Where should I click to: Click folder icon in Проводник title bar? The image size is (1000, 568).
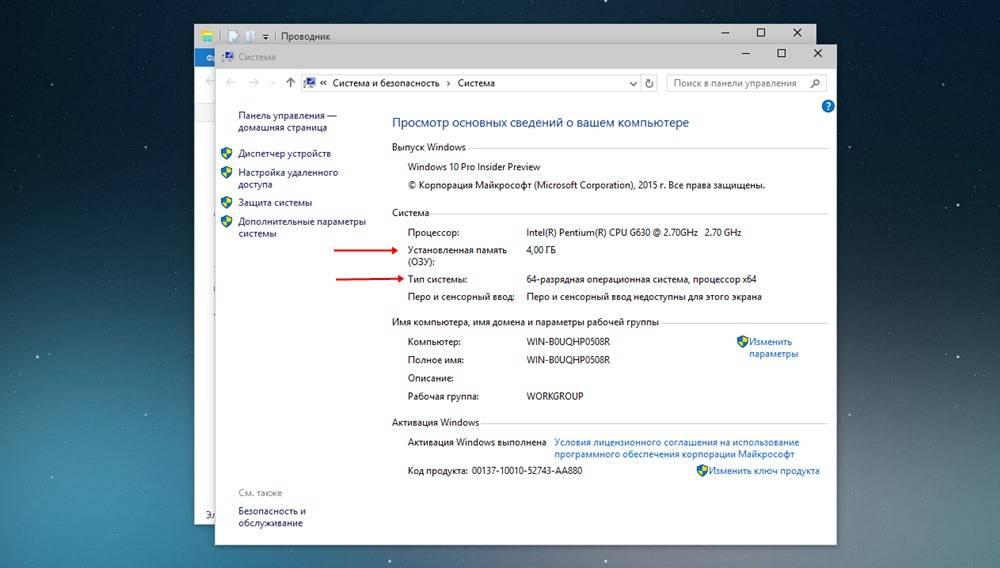pyautogui.click(x=207, y=36)
